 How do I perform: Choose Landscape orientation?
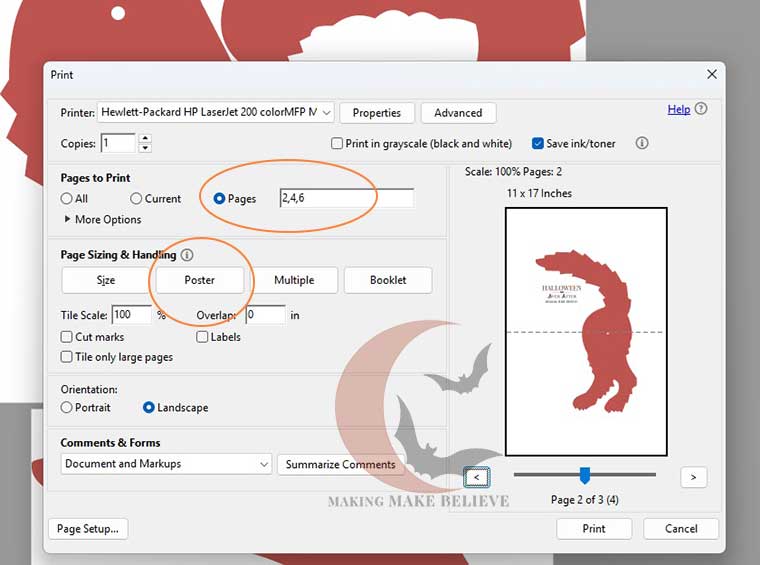(x=149, y=408)
